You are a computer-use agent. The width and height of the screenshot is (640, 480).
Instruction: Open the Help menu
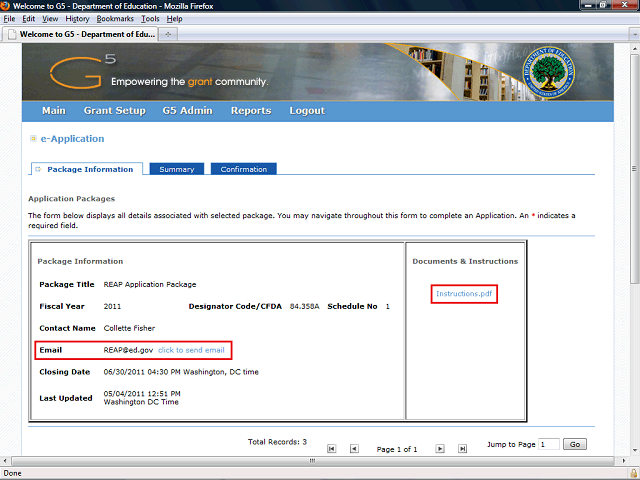point(174,19)
